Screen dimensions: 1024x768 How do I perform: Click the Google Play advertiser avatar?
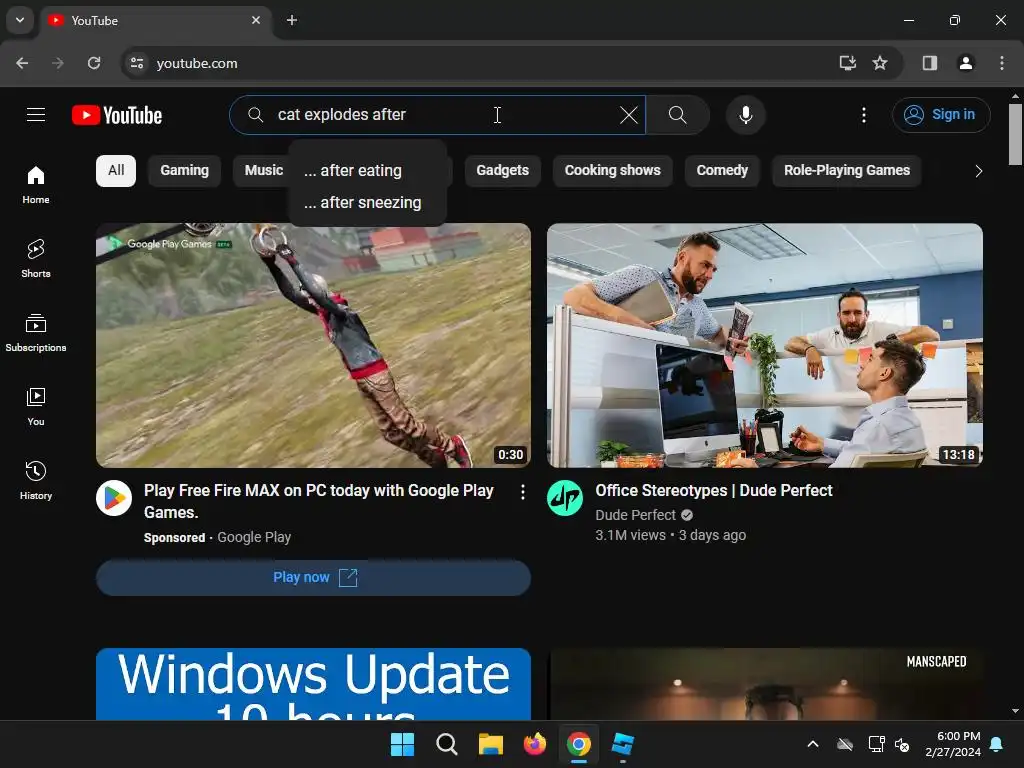114,498
